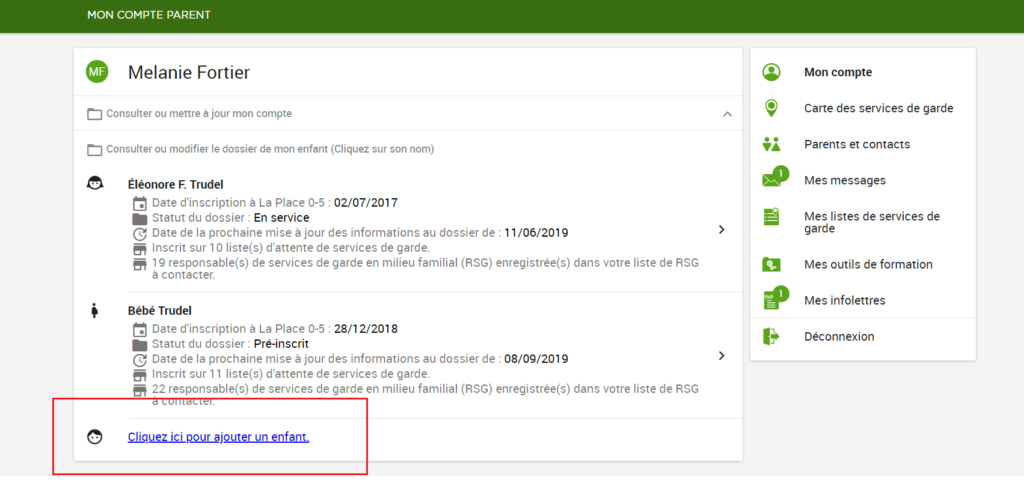Click the MF avatar badge
Viewport: 1024px width, 486px height.
pyautogui.click(x=97, y=72)
